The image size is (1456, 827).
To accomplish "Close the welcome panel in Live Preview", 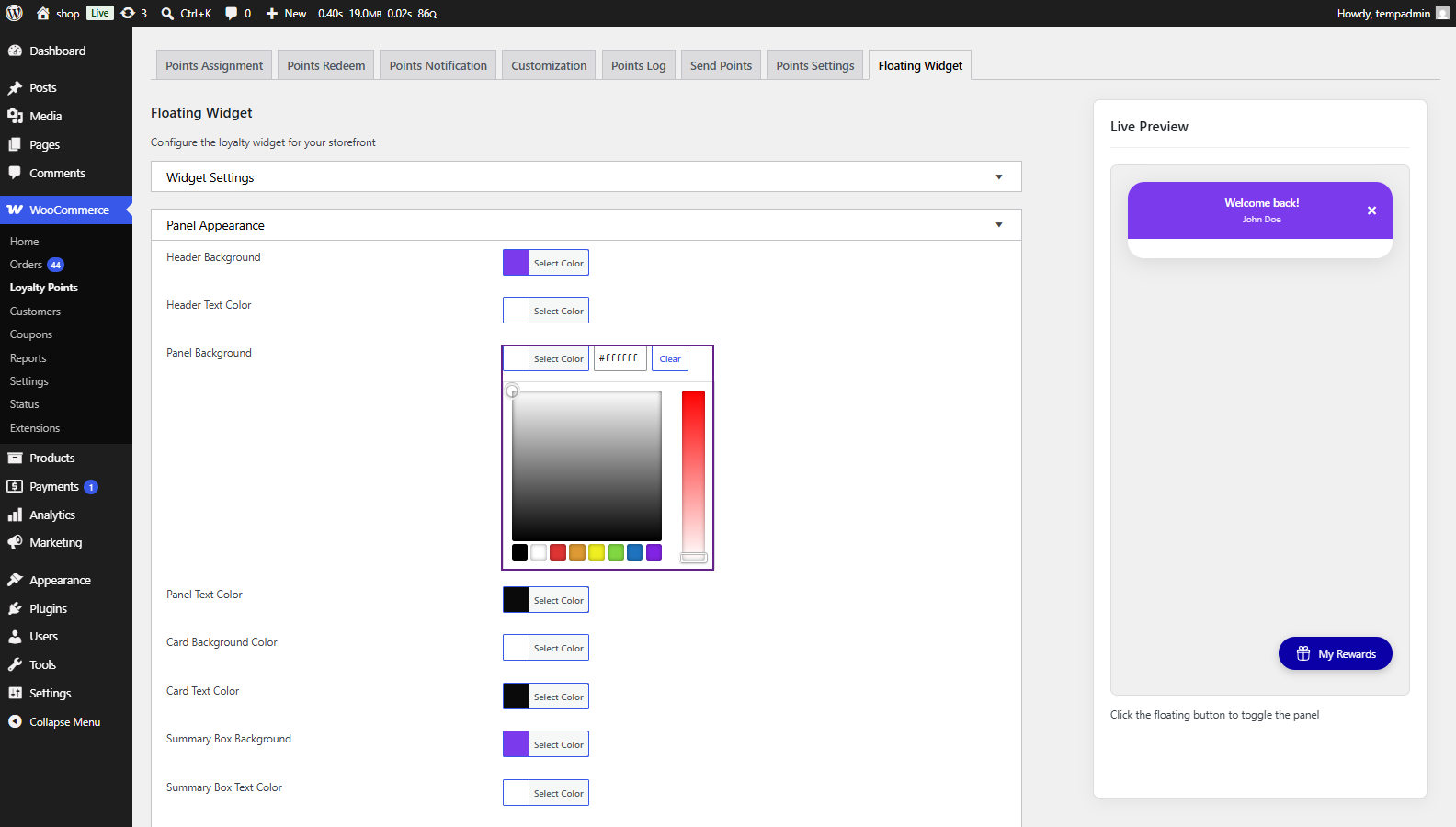I will tap(1371, 210).
